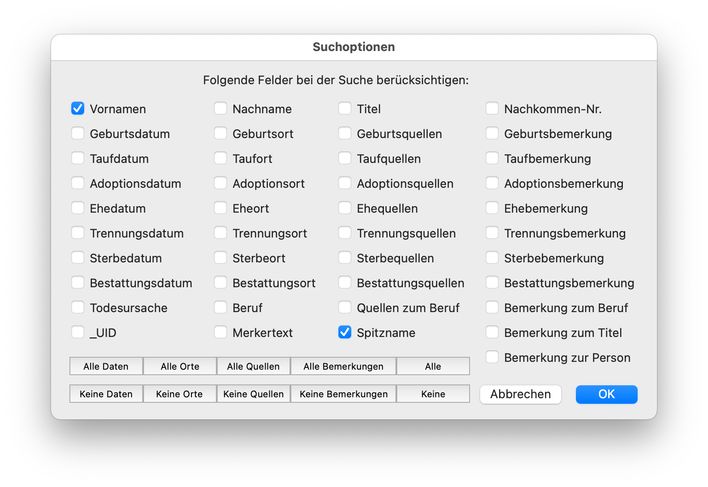The width and height of the screenshot is (708, 487).
Task: Uncheck the Vornamen checkbox
Action: 78,109
